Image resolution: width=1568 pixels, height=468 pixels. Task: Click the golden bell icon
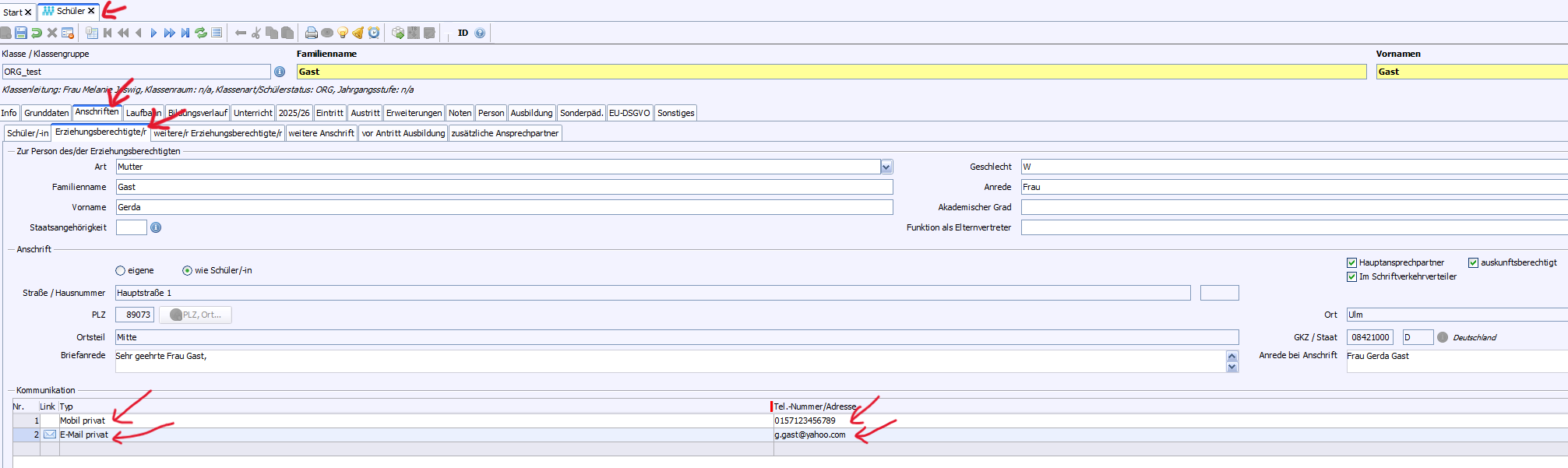[x=358, y=33]
